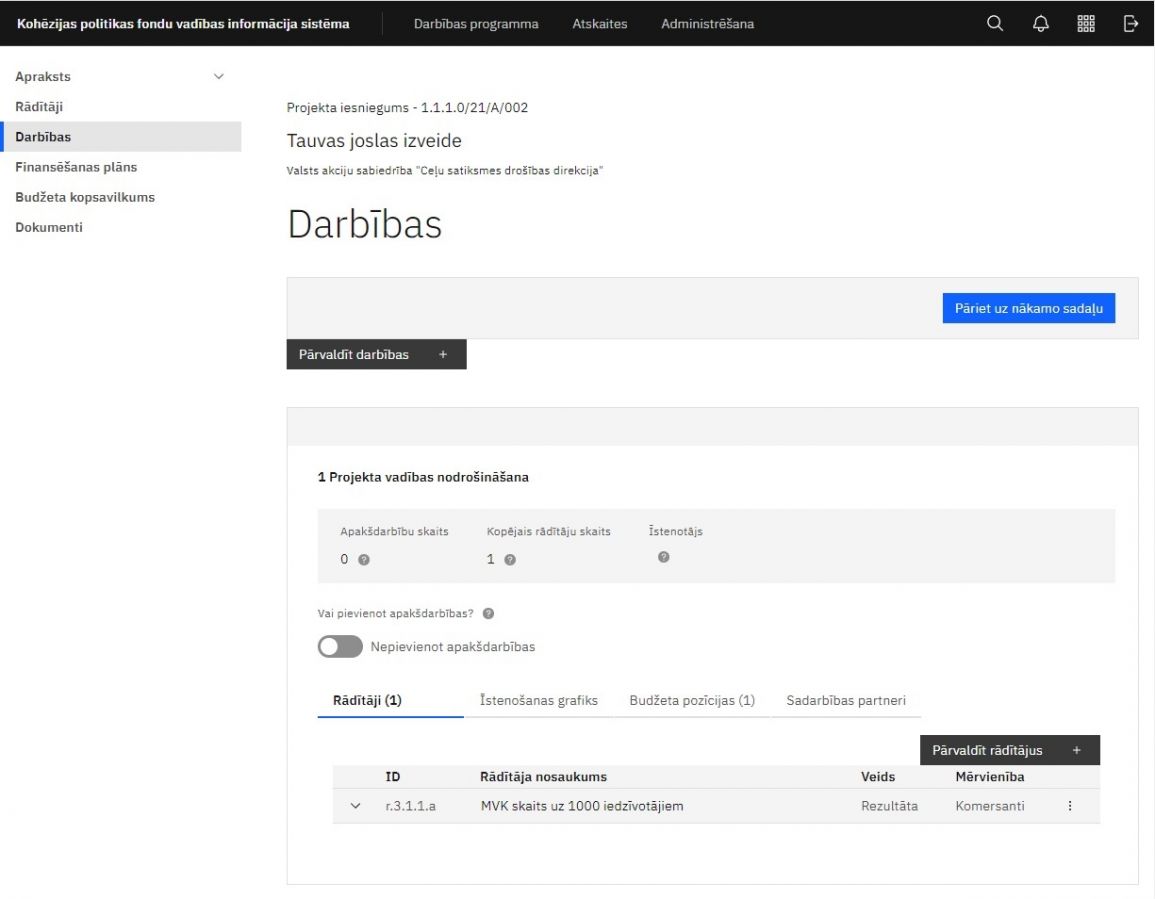Image resolution: width=1155 pixels, height=899 pixels.
Task: Click help icon under Īstenotājs
Action: [663, 557]
